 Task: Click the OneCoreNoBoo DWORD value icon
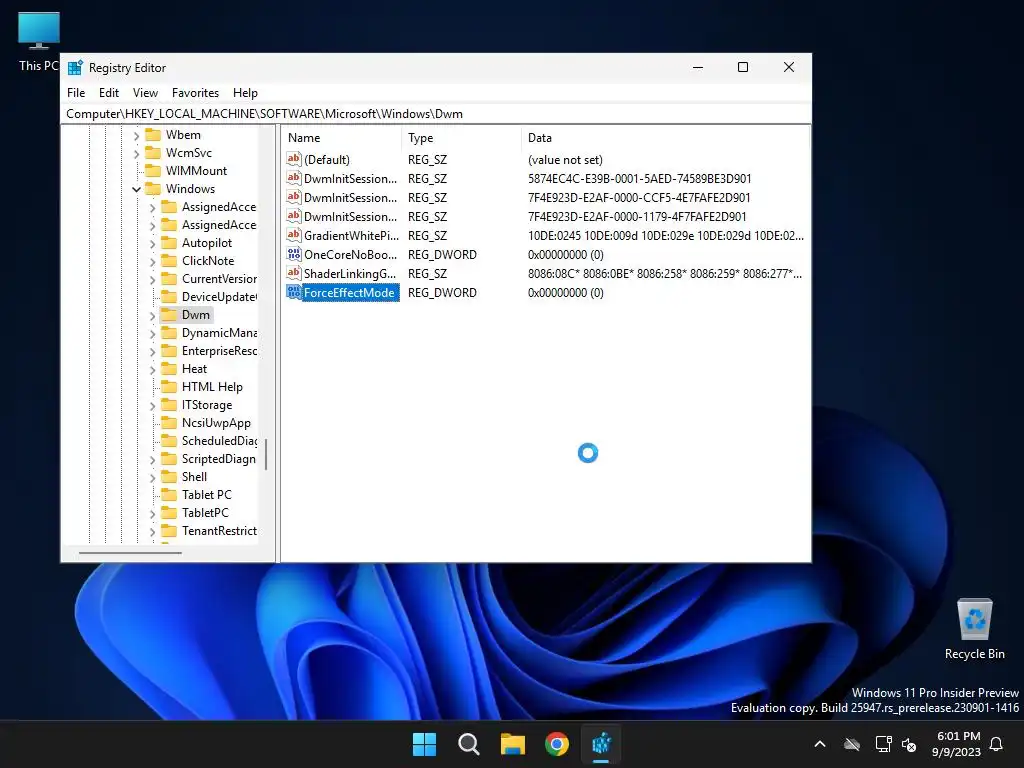[x=294, y=254]
